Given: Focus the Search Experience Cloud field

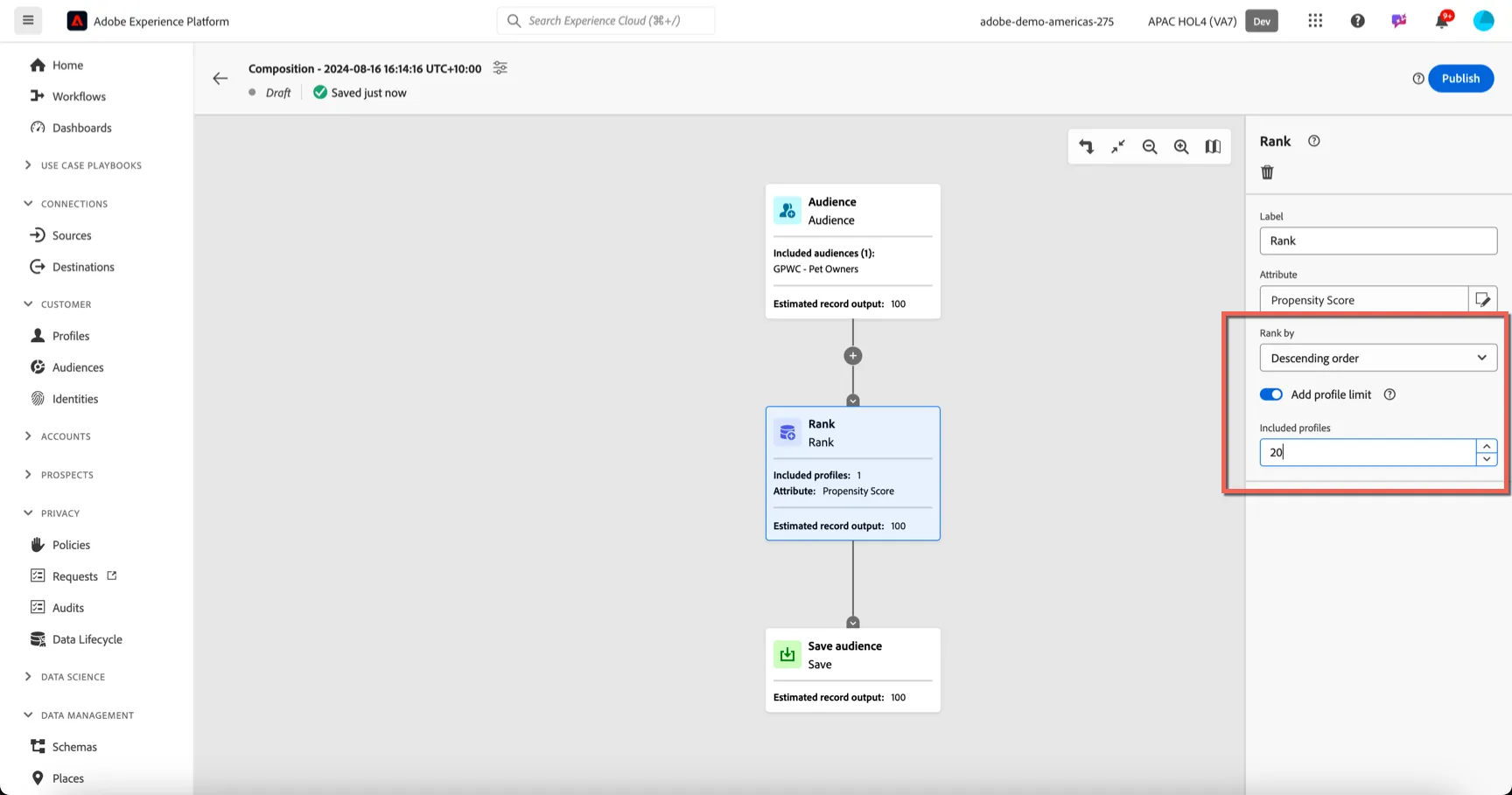Looking at the screenshot, I should click(x=605, y=20).
